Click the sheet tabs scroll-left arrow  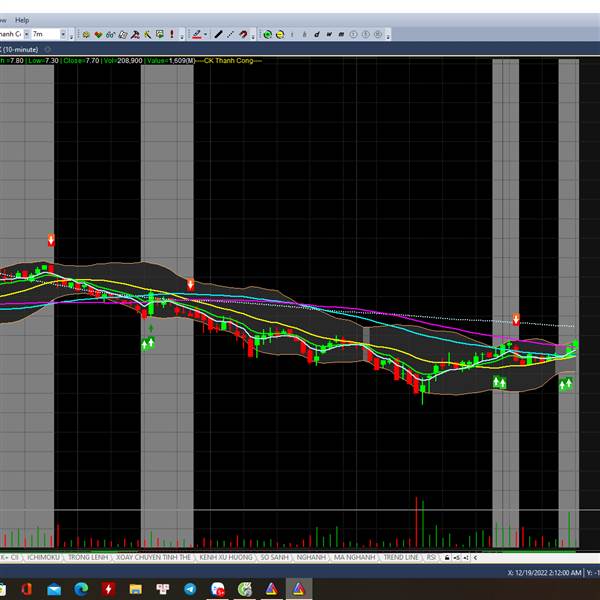tap(475, 558)
